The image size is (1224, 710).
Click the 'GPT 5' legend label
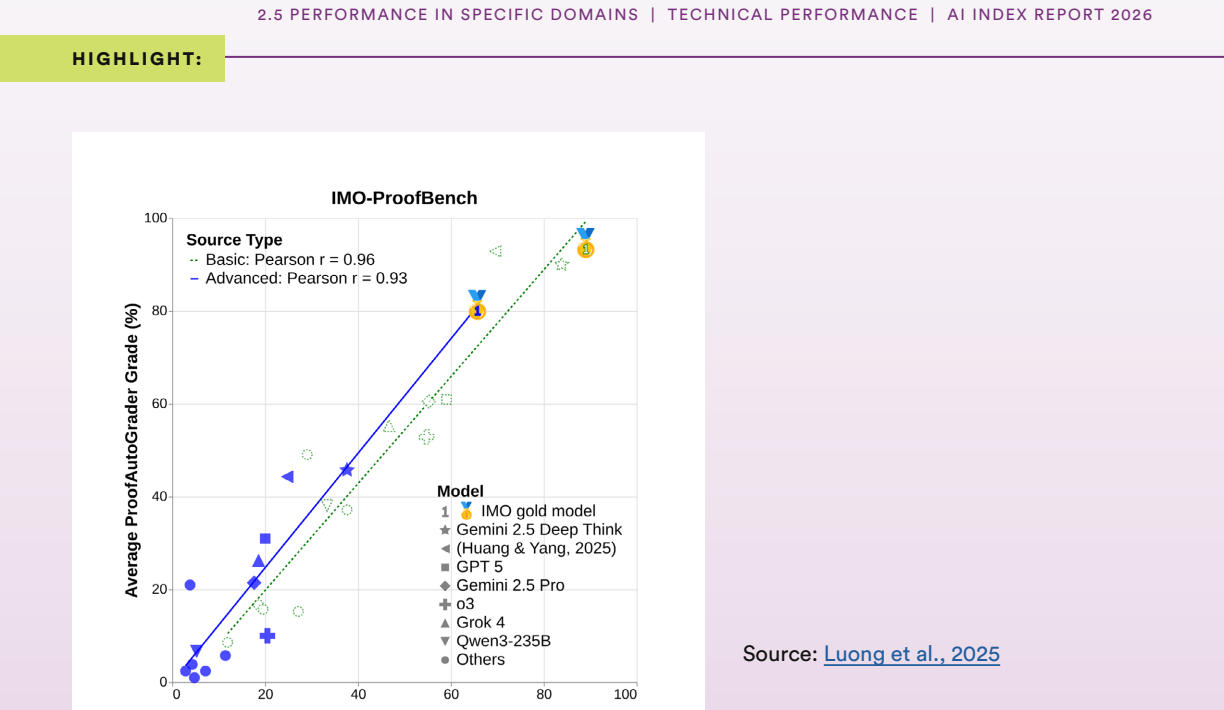[479, 567]
